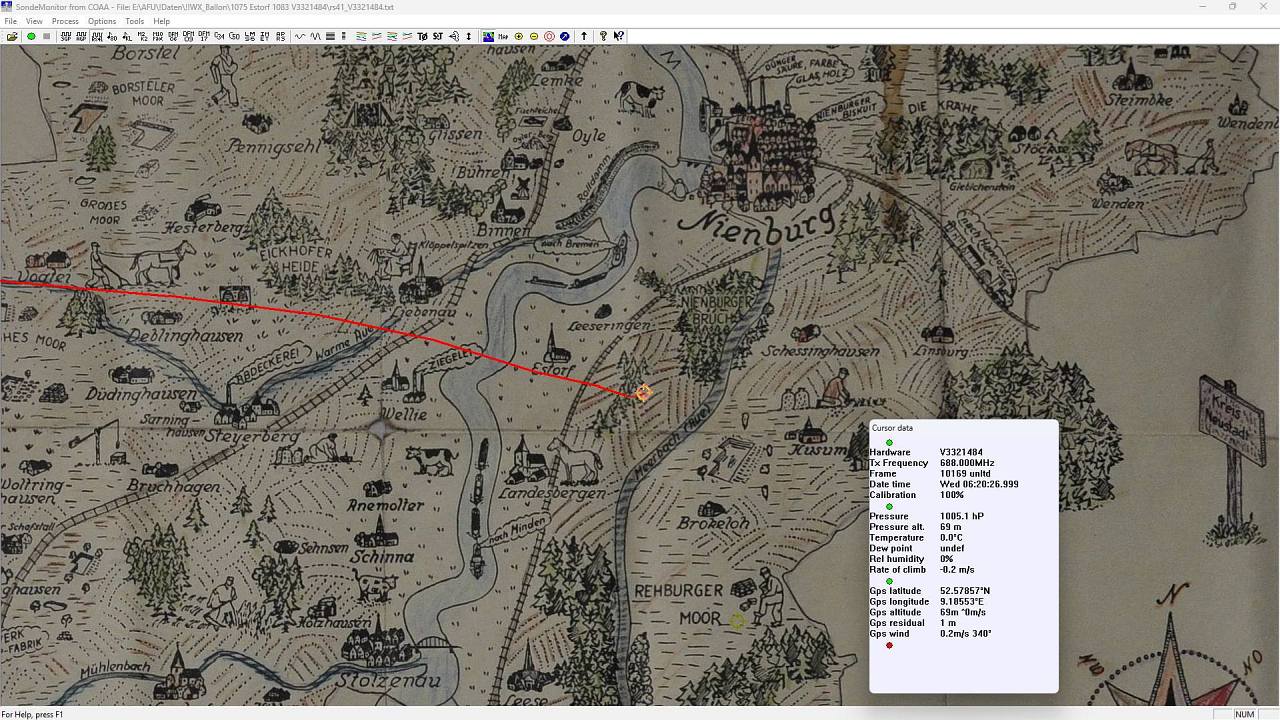Image resolution: width=1280 pixels, height=720 pixels.
Task: Select the KL sonde type button
Action: click(127, 36)
